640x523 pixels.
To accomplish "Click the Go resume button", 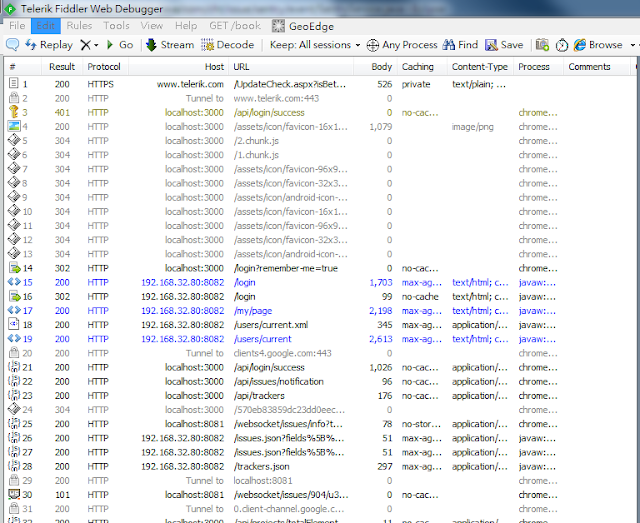I will (x=120, y=45).
